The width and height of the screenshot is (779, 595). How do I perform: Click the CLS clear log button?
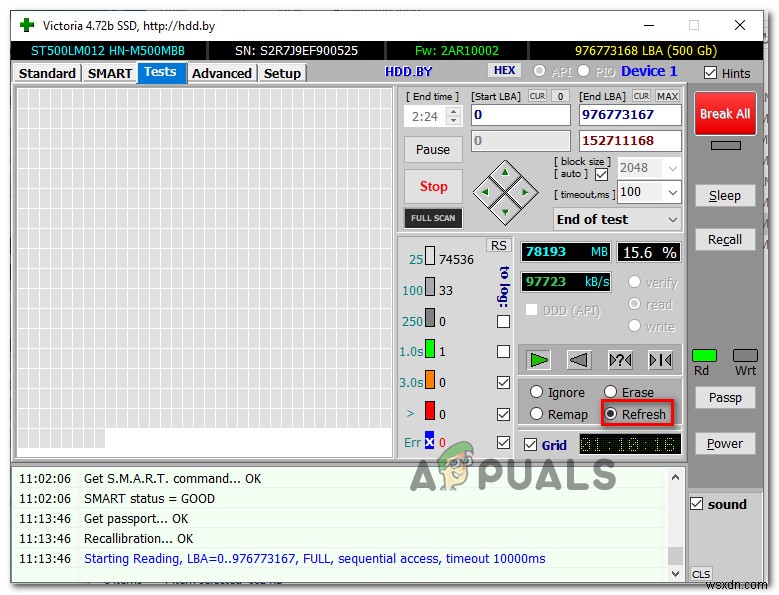pos(701,574)
